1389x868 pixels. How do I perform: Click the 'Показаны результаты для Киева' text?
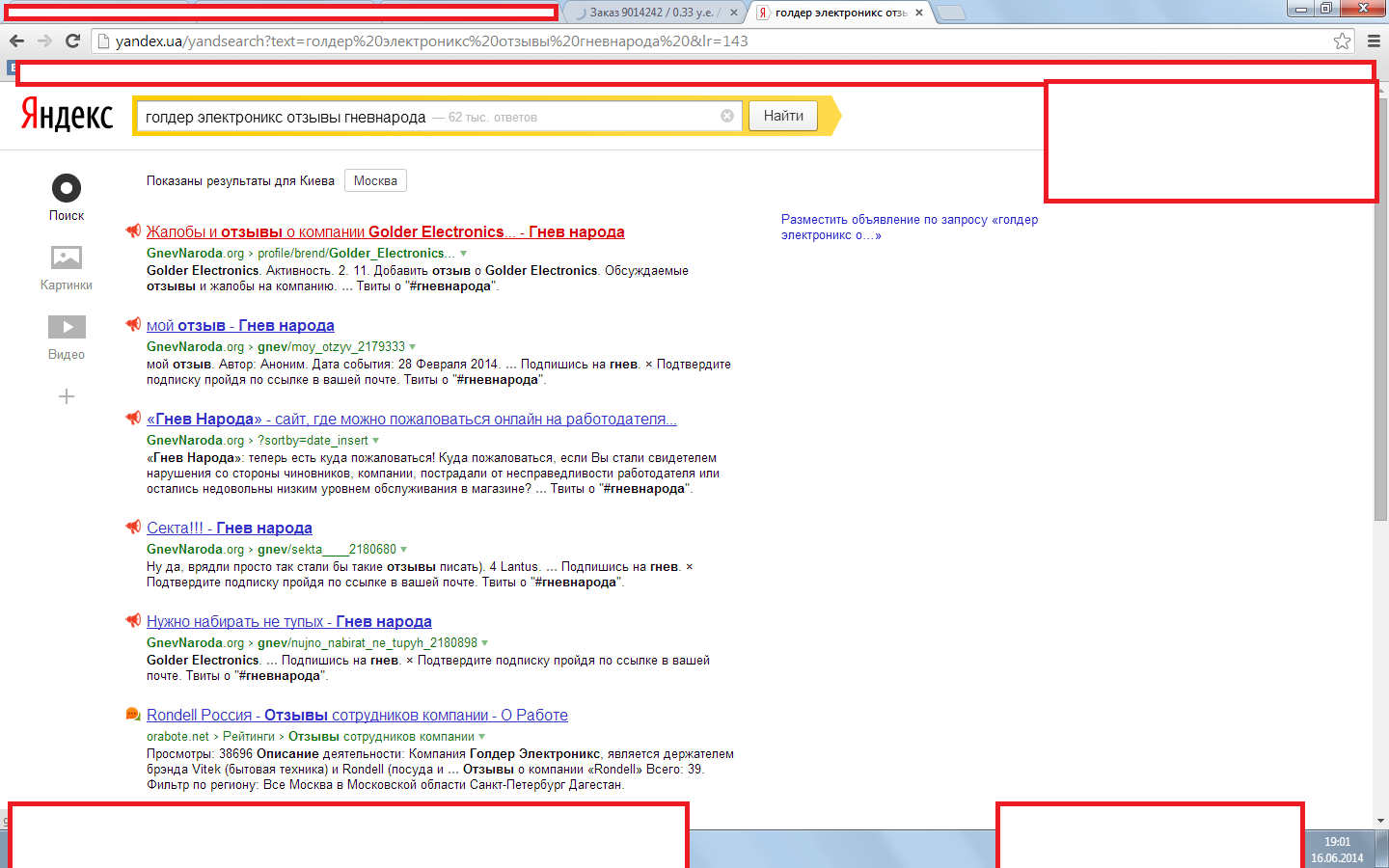point(240,180)
